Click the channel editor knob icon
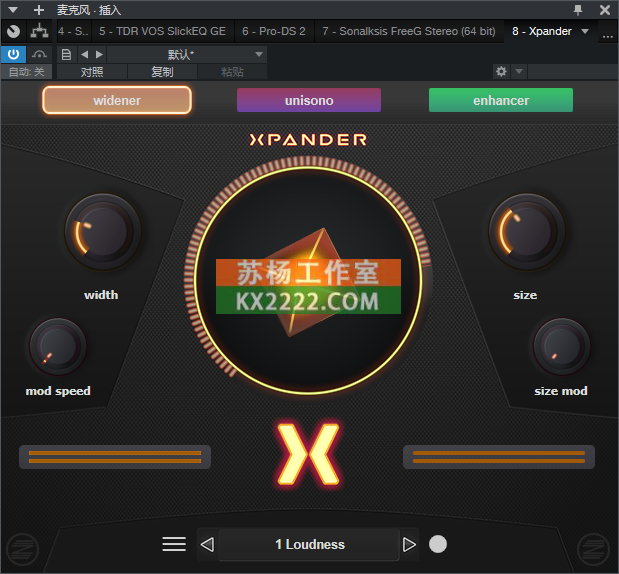 13,31
